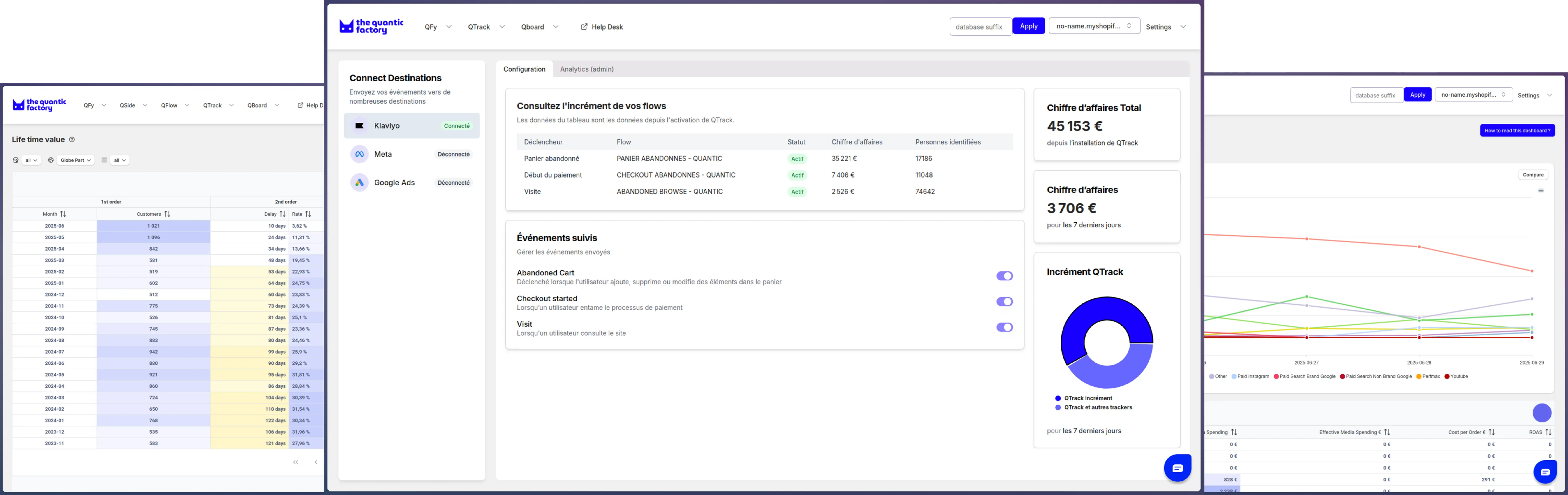Open chat widget in the dashboard window
This screenshot has height=495, width=1568.
[1545, 472]
